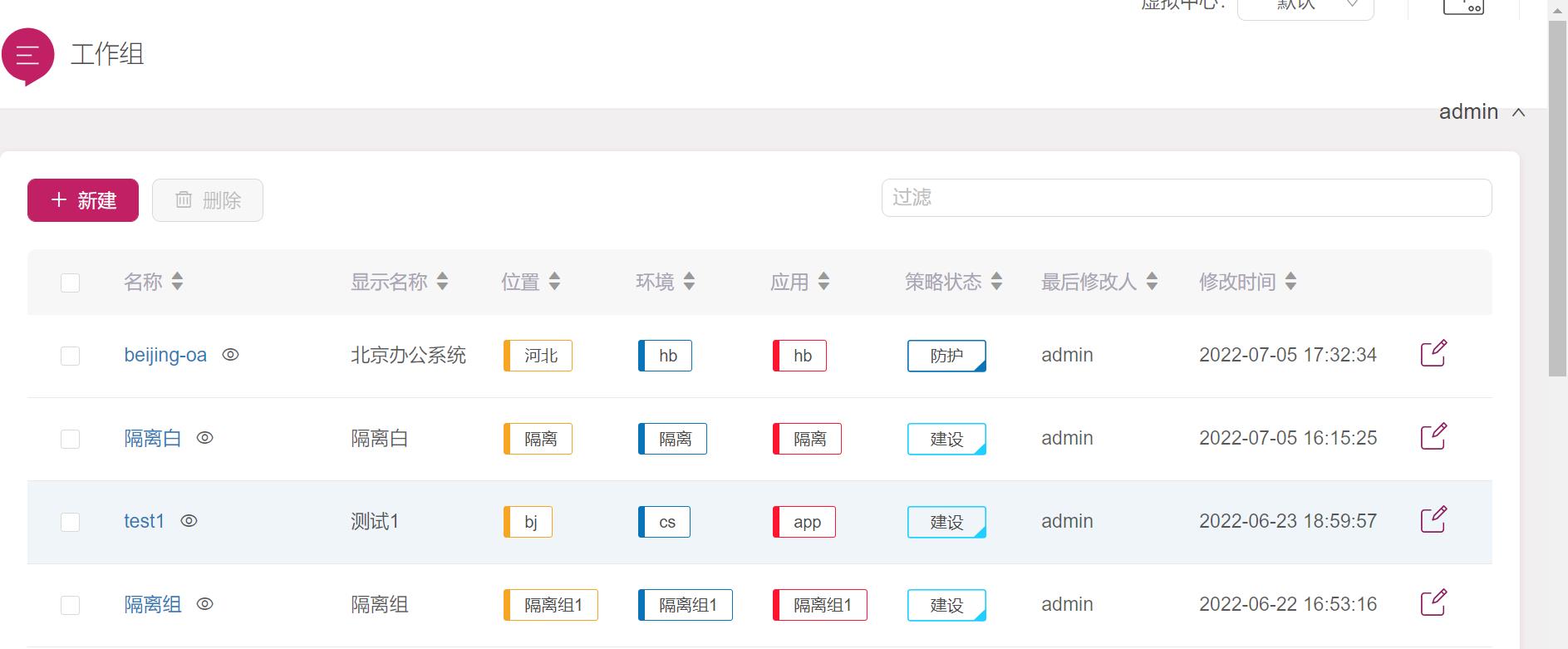Click eye icon next to beijing-oa
The width and height of the screenshot is (1568, 649).
(x=231, y=355)
